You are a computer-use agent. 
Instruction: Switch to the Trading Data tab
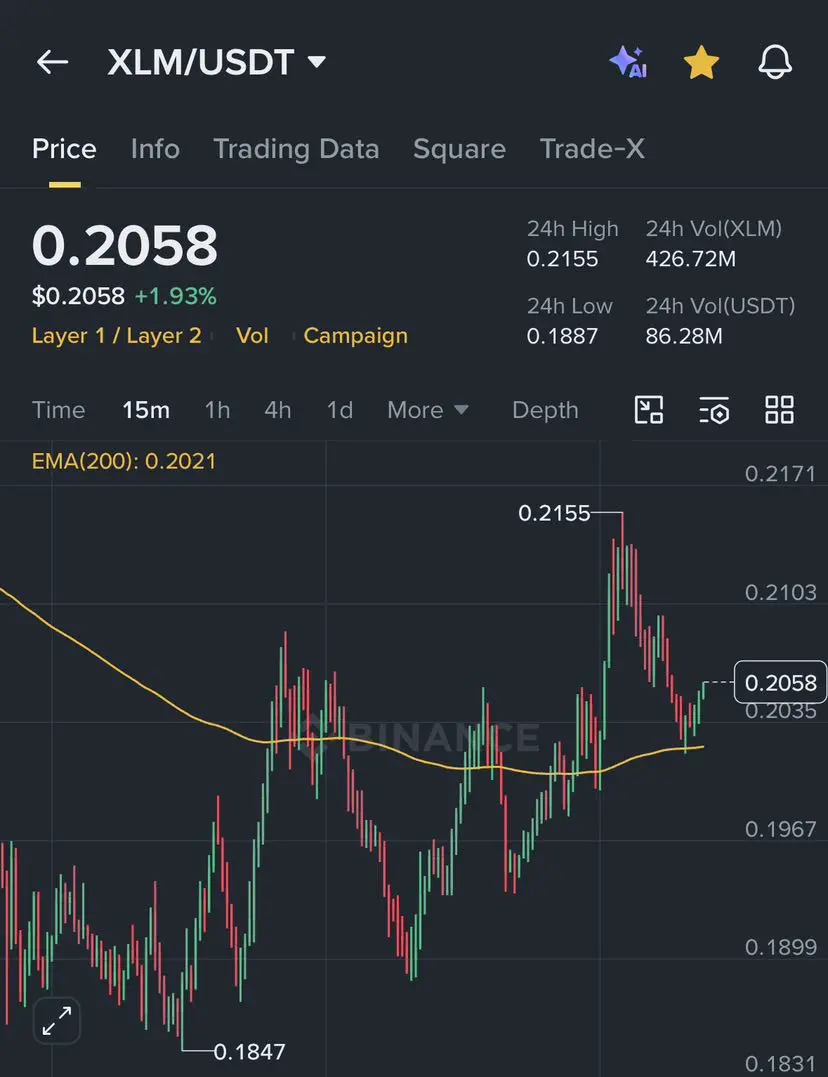296,149
